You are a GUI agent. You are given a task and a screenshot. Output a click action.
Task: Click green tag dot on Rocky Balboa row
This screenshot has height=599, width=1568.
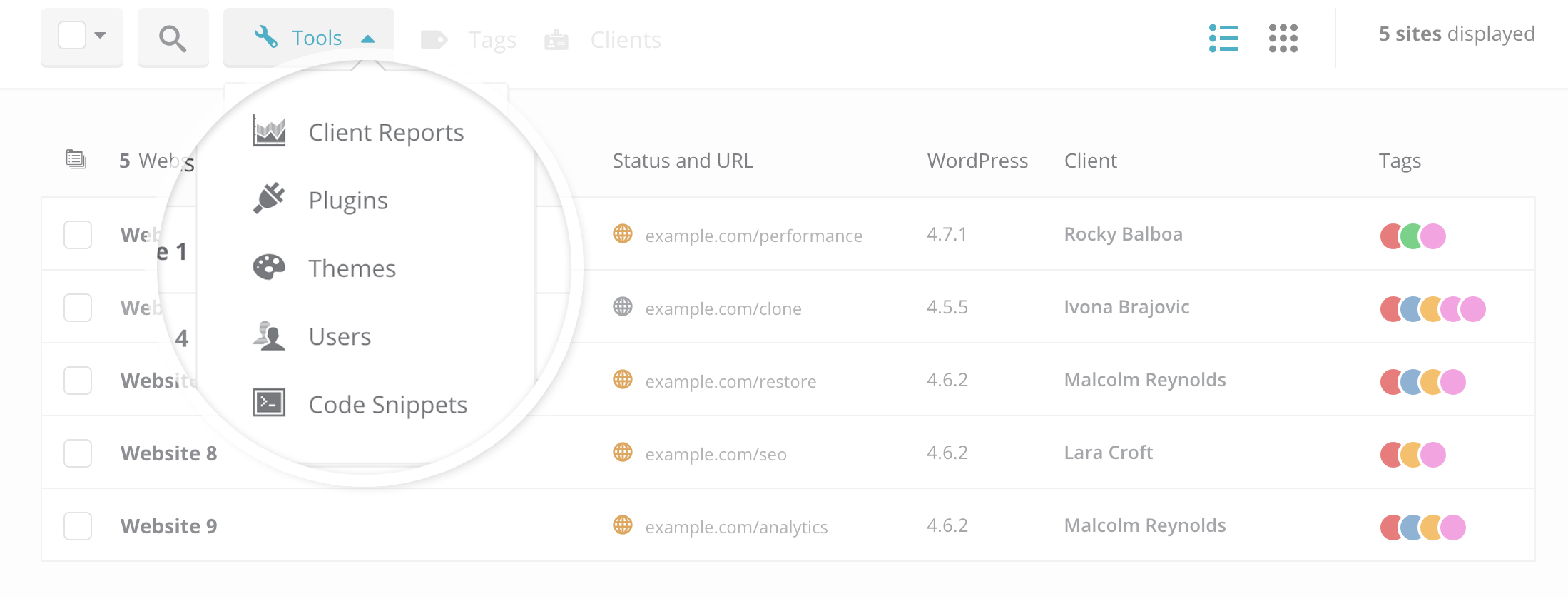tap(1412, 236)
